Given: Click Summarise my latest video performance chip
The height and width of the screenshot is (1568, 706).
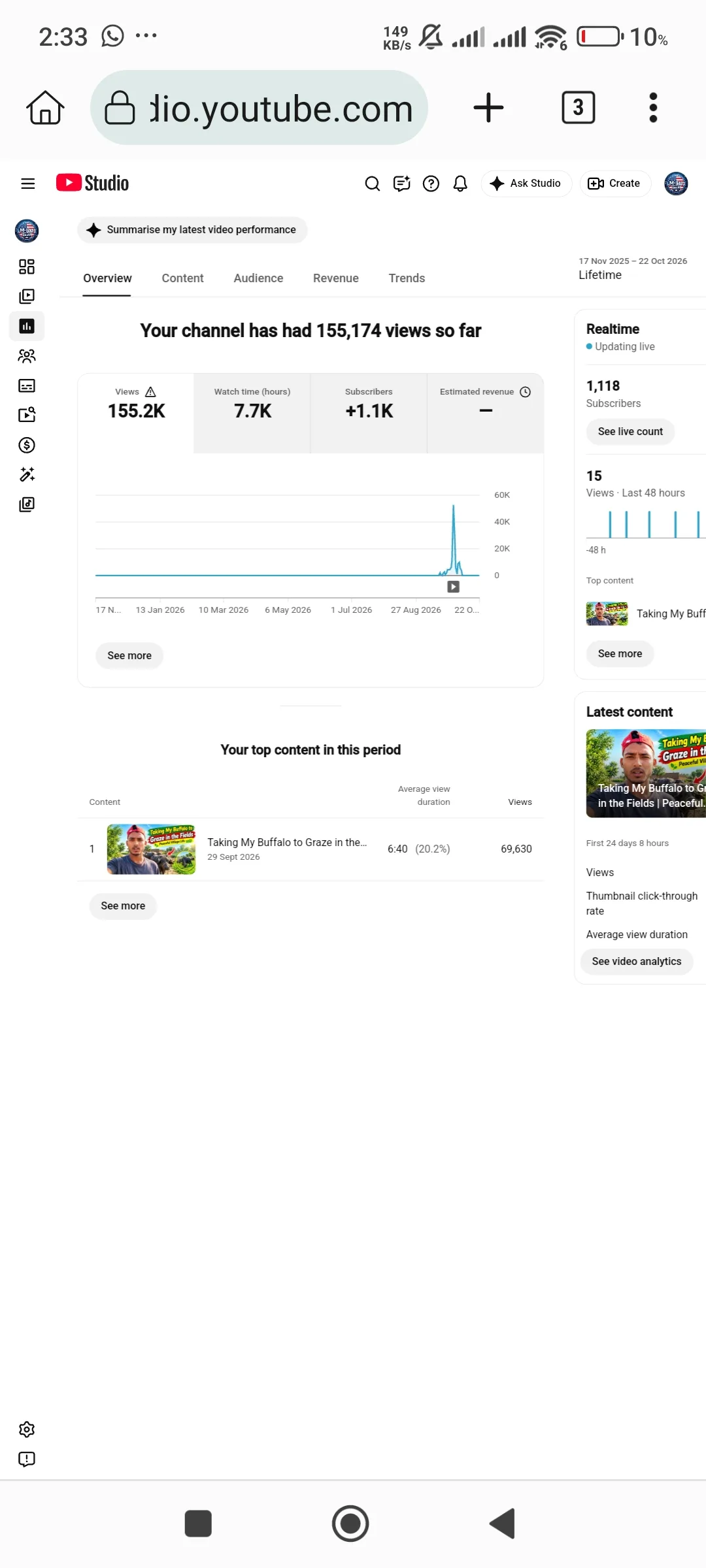Looking at the screenshot, I should pyautogui.click(x=192, y=230).
